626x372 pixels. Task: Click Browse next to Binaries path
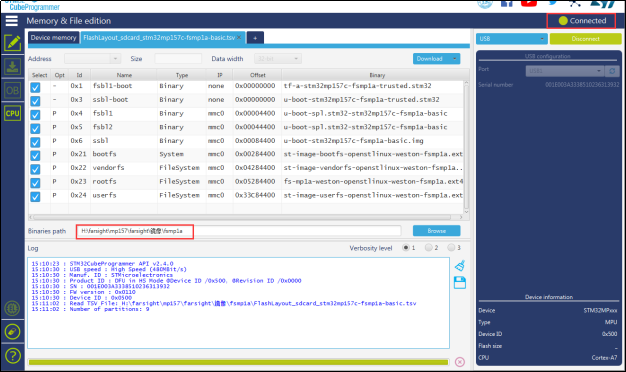tap(436, 231)
